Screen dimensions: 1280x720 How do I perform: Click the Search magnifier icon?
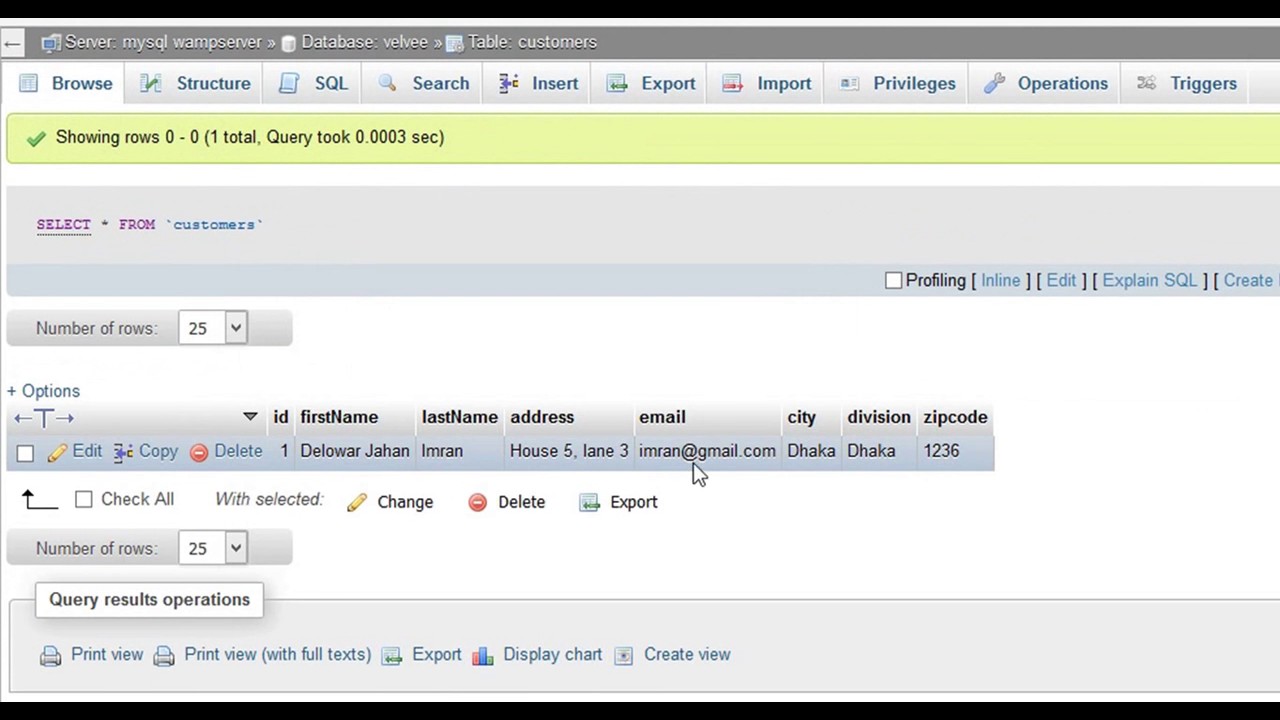(x=387, y=83)
